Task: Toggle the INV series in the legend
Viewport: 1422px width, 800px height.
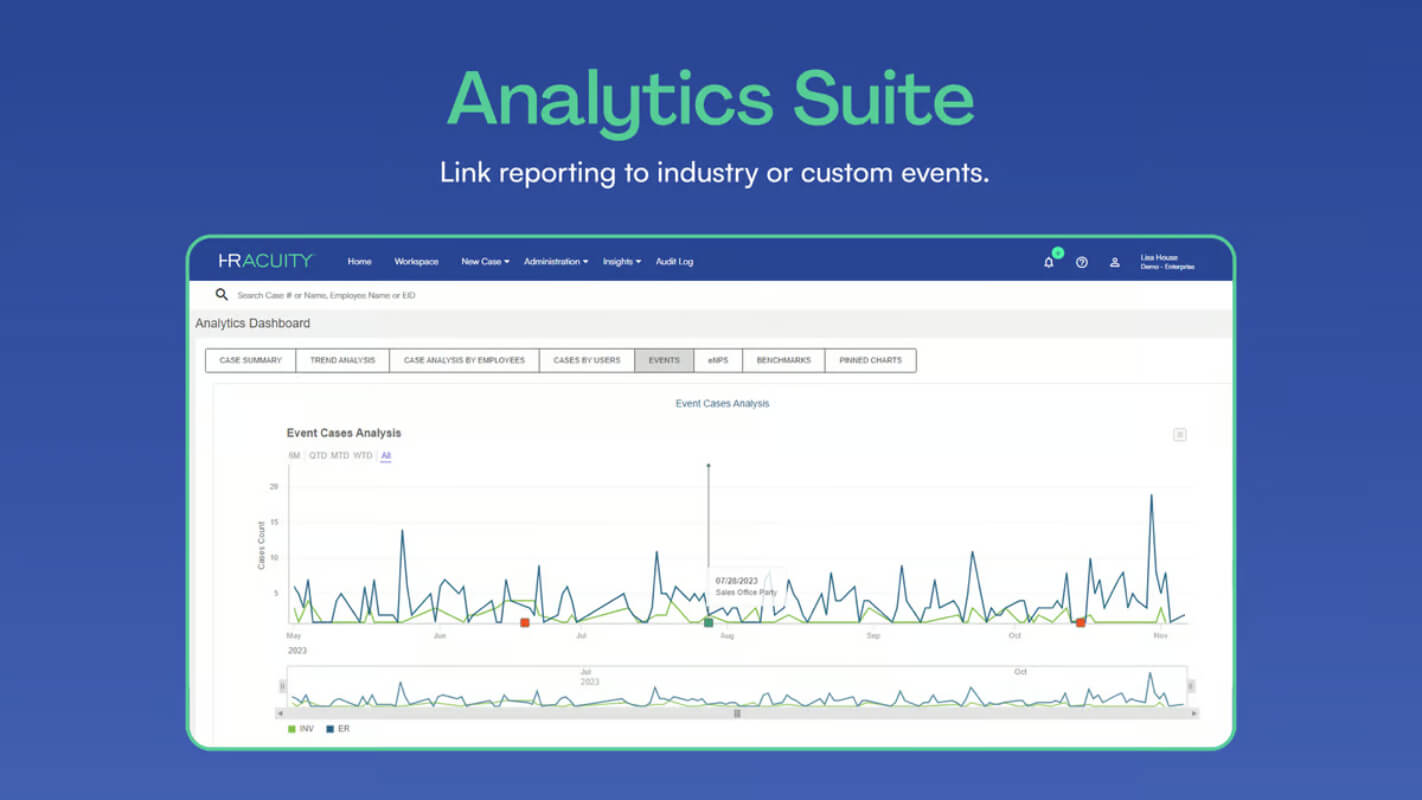Action: tap(300, 729)
